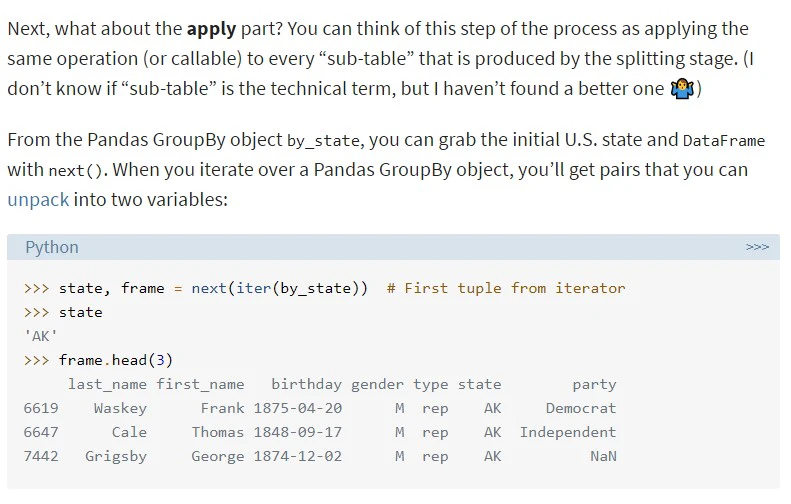Click the party column header
Screen dimensions: 791x504
pos(594,384)
